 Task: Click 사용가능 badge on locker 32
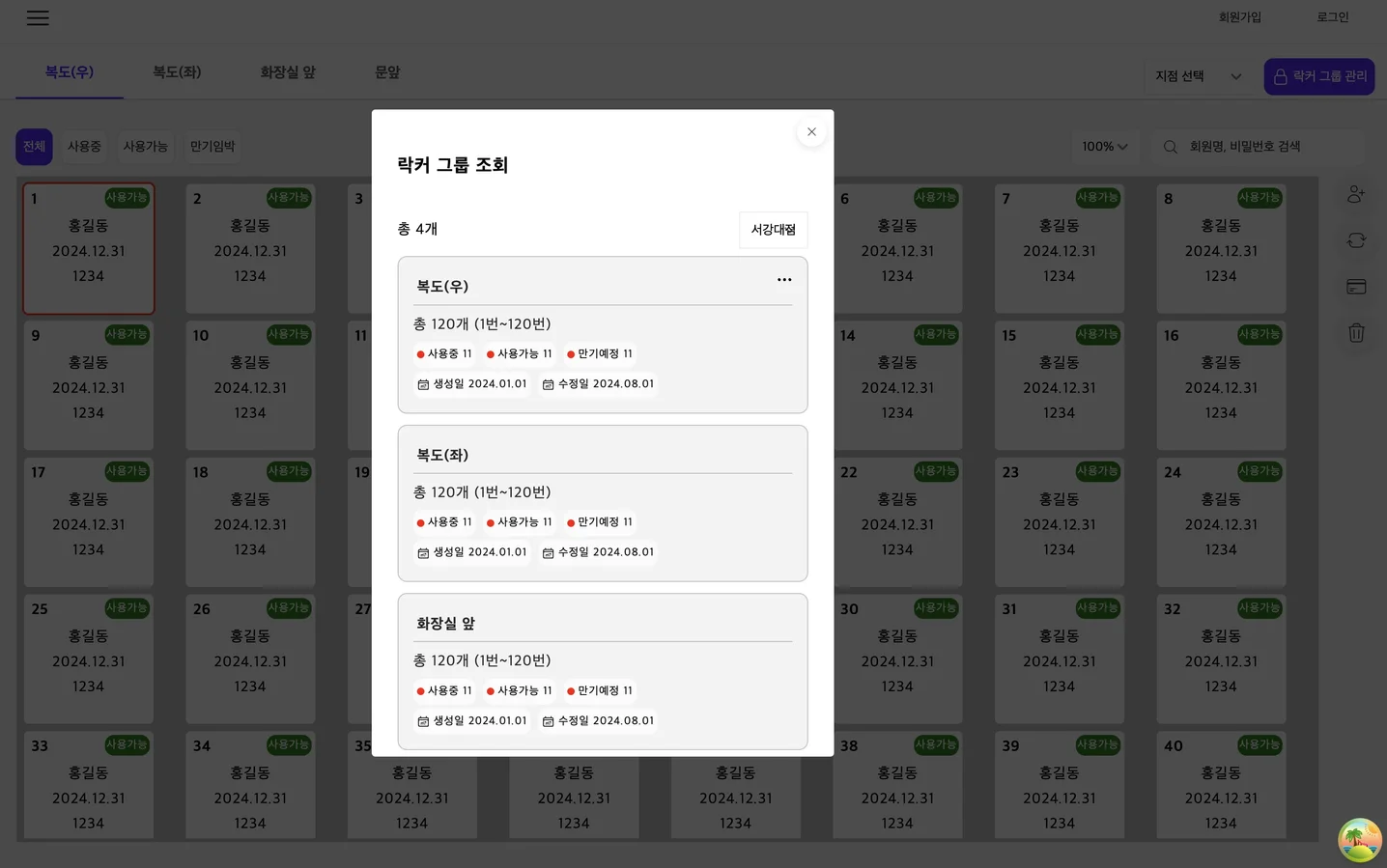tap(1260, 608)
